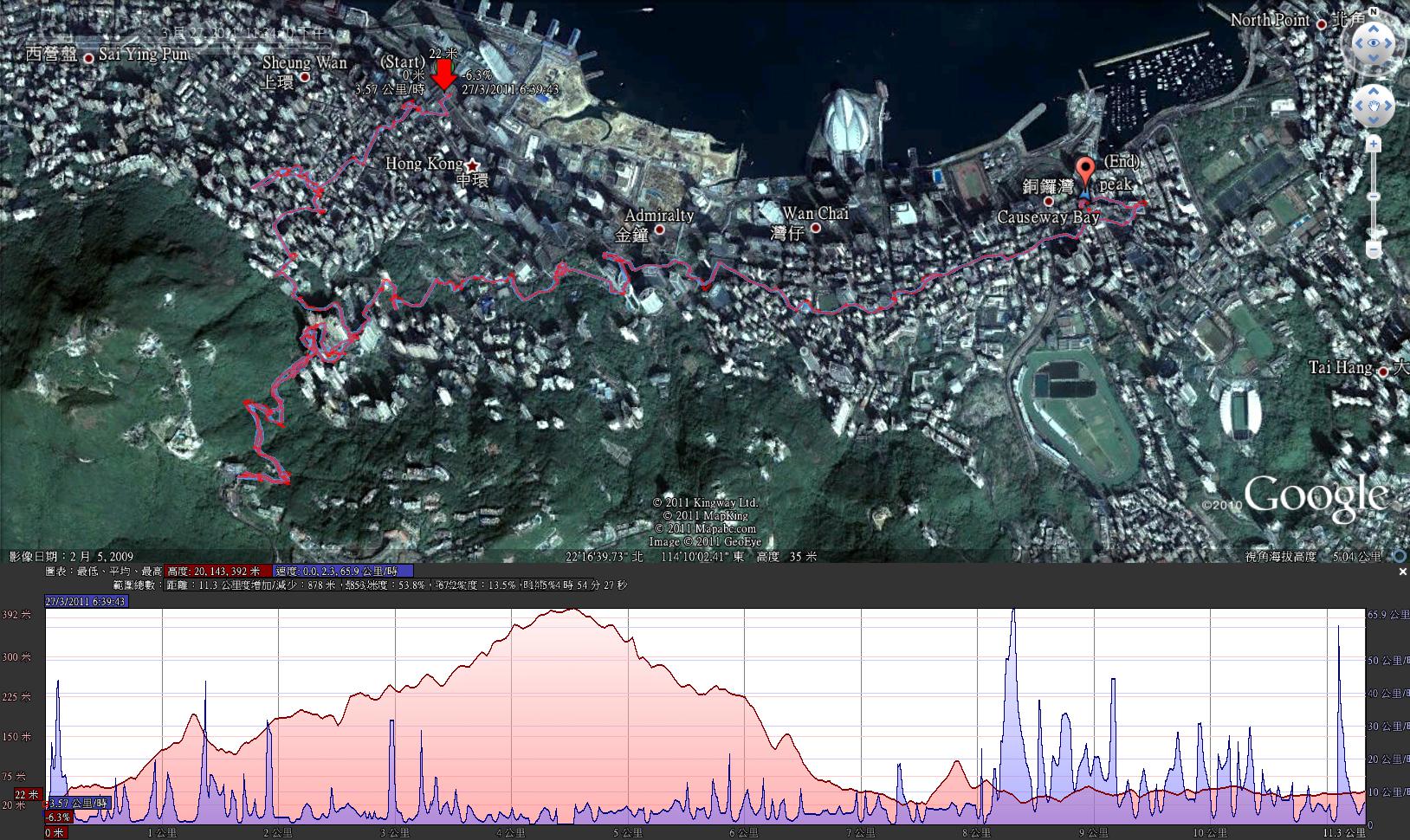Image resolution: width=1410 pixels, height=840 pixels.
Task: Click the hand icon in the move joystick
Action: tap(1373, 106)
